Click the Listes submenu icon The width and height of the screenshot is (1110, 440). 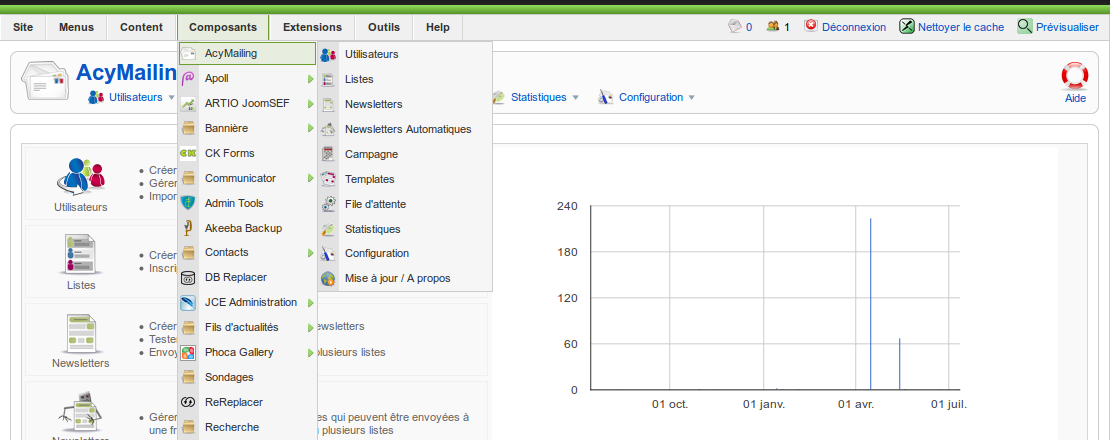coord(328,79)
